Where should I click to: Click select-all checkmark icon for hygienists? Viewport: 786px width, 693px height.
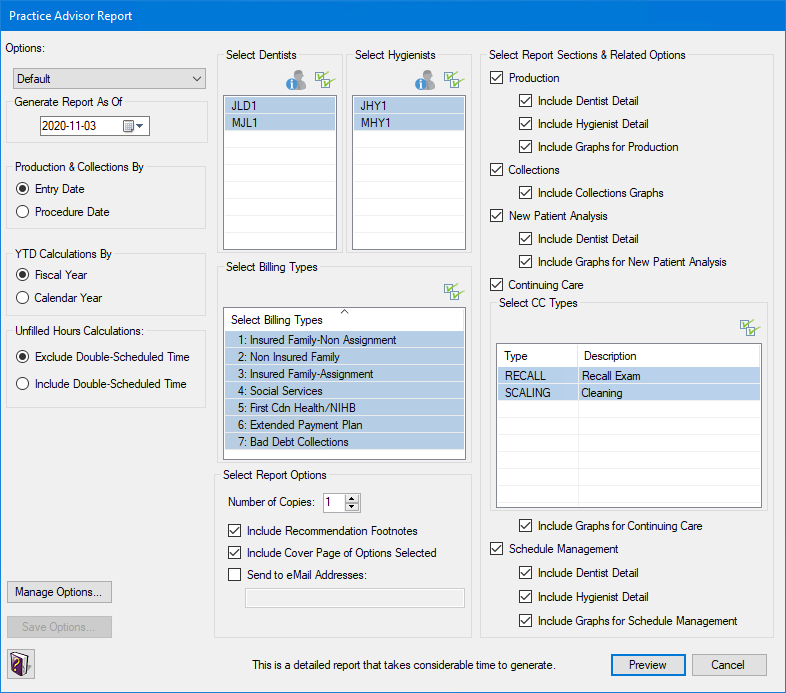[x=454, y=80]
